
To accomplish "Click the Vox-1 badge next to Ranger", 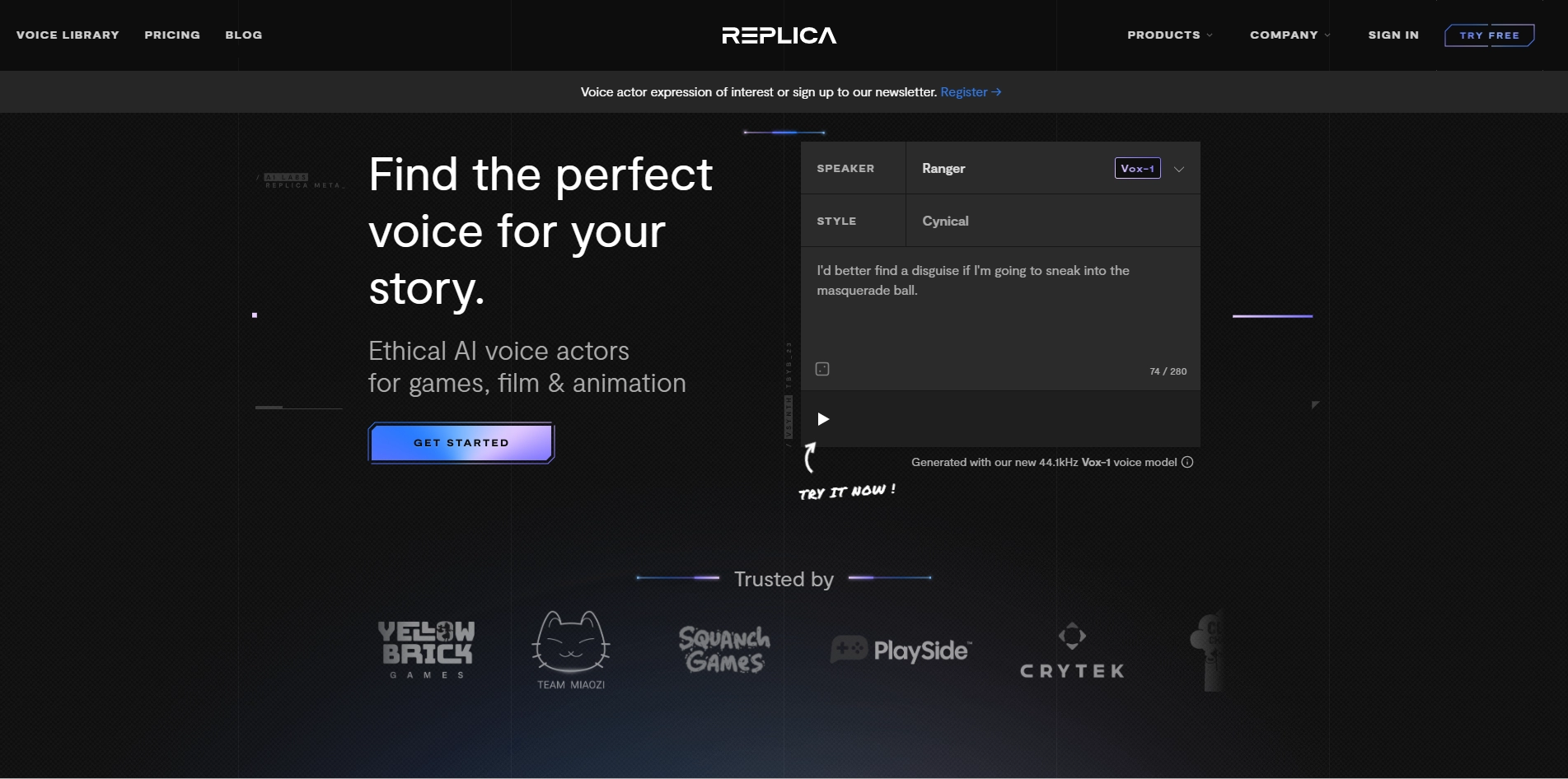I will pyautogui.click(x=1137, y=168).
